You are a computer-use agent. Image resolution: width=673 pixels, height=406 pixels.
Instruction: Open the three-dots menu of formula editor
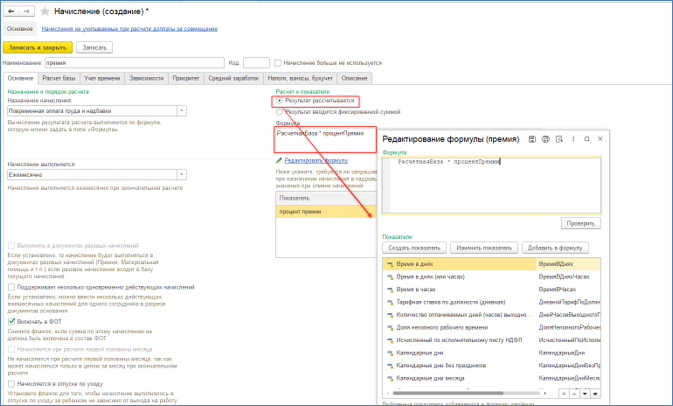573,139
